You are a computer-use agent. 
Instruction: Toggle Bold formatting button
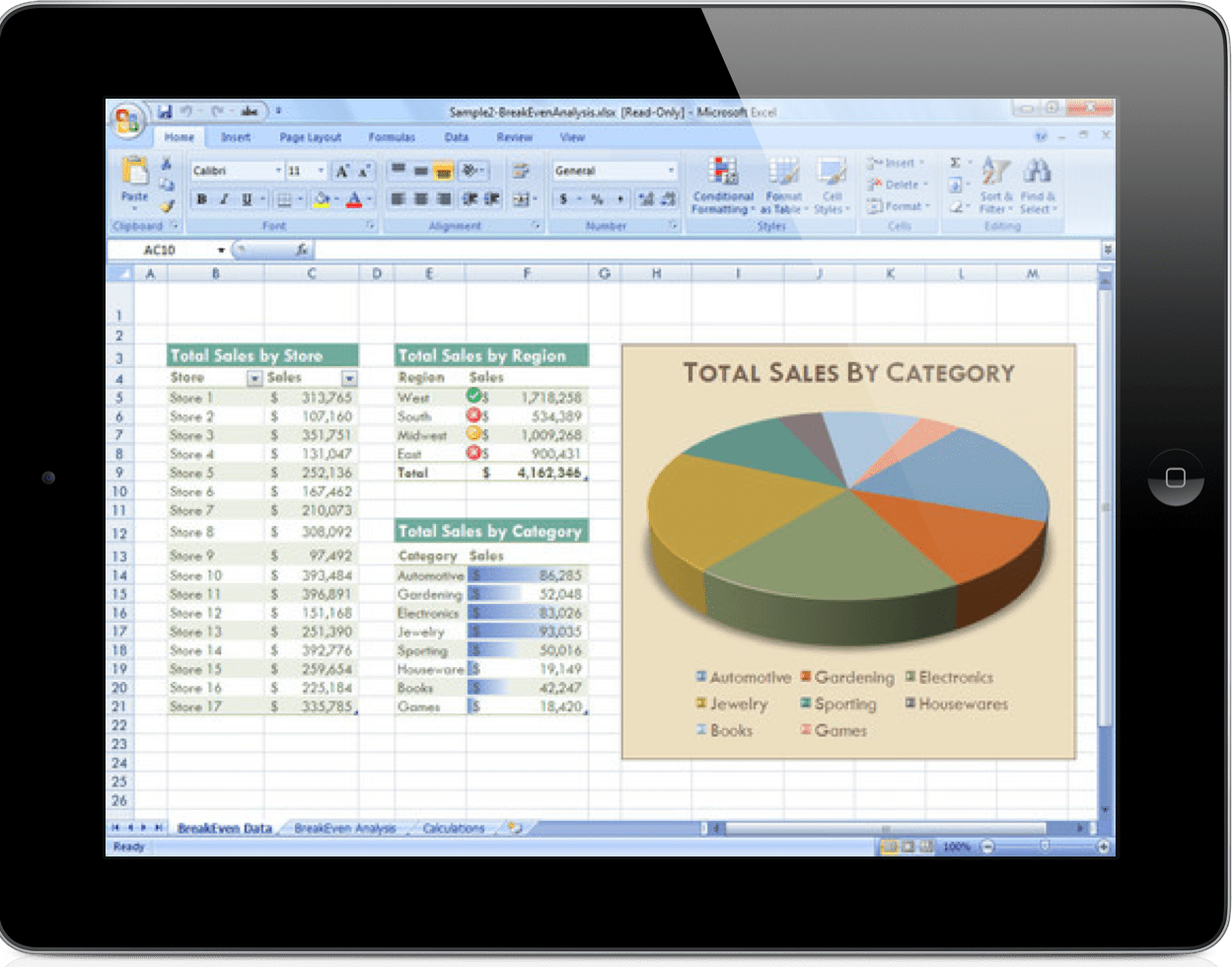202,199
